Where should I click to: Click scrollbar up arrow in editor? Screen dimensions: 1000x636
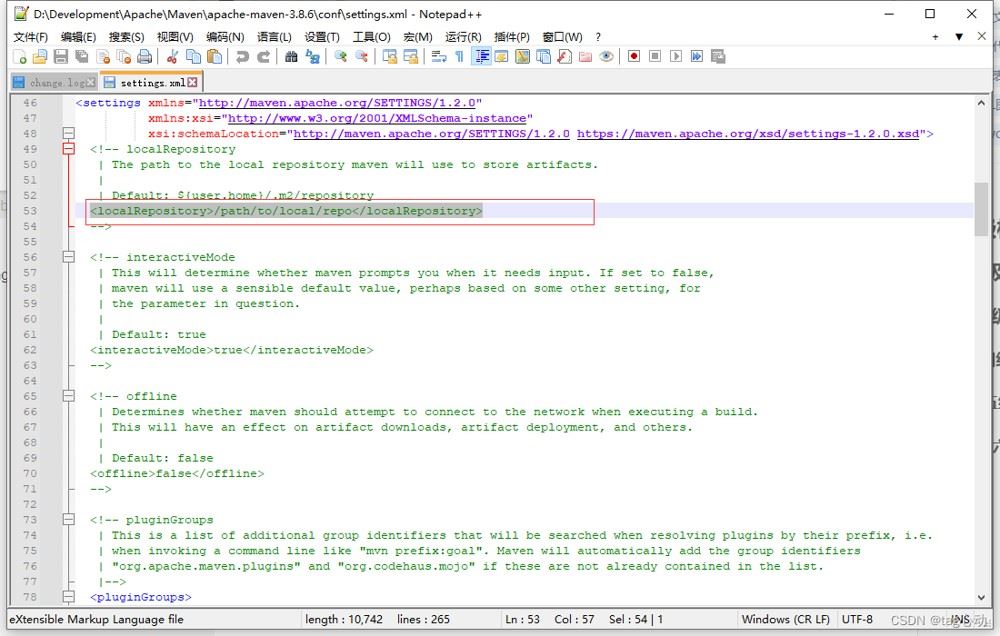[981, 103]
